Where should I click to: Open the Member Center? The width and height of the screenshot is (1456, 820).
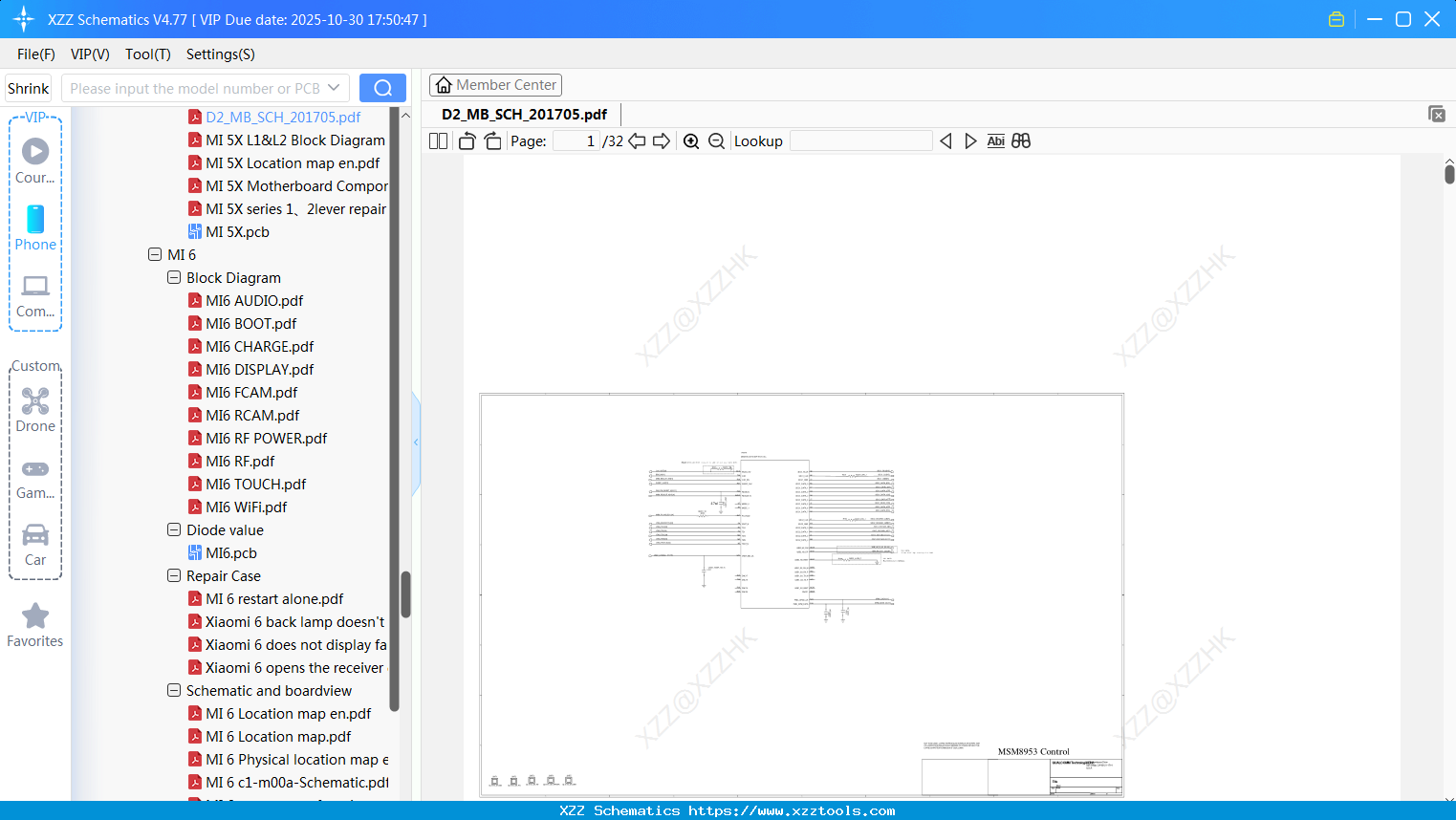[495, 84]
